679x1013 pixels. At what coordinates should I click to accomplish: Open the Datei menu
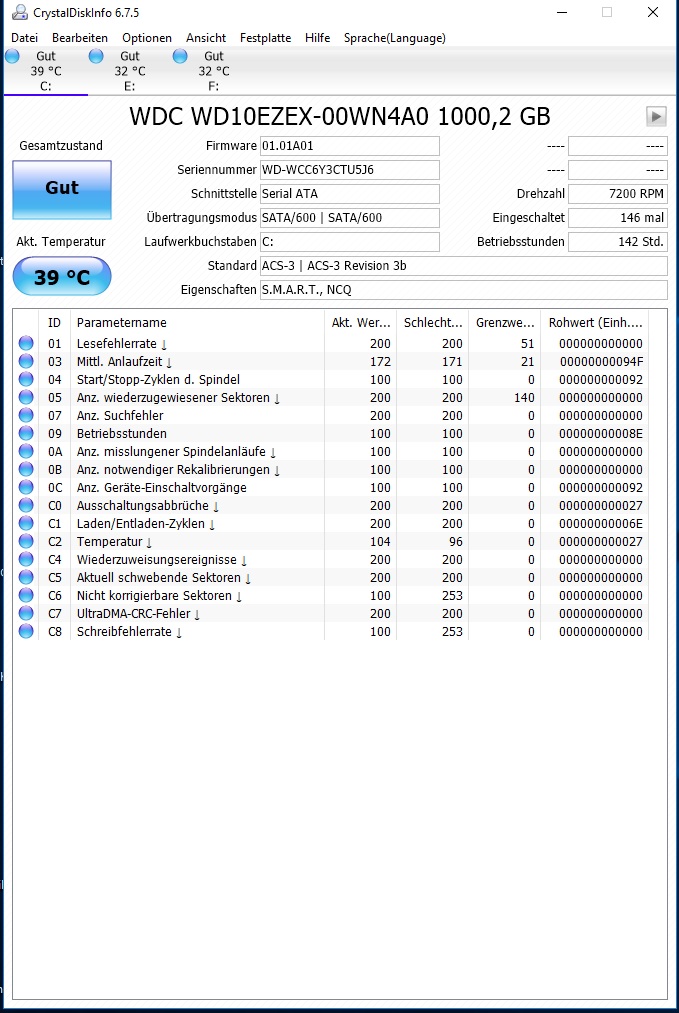(25, 38)
